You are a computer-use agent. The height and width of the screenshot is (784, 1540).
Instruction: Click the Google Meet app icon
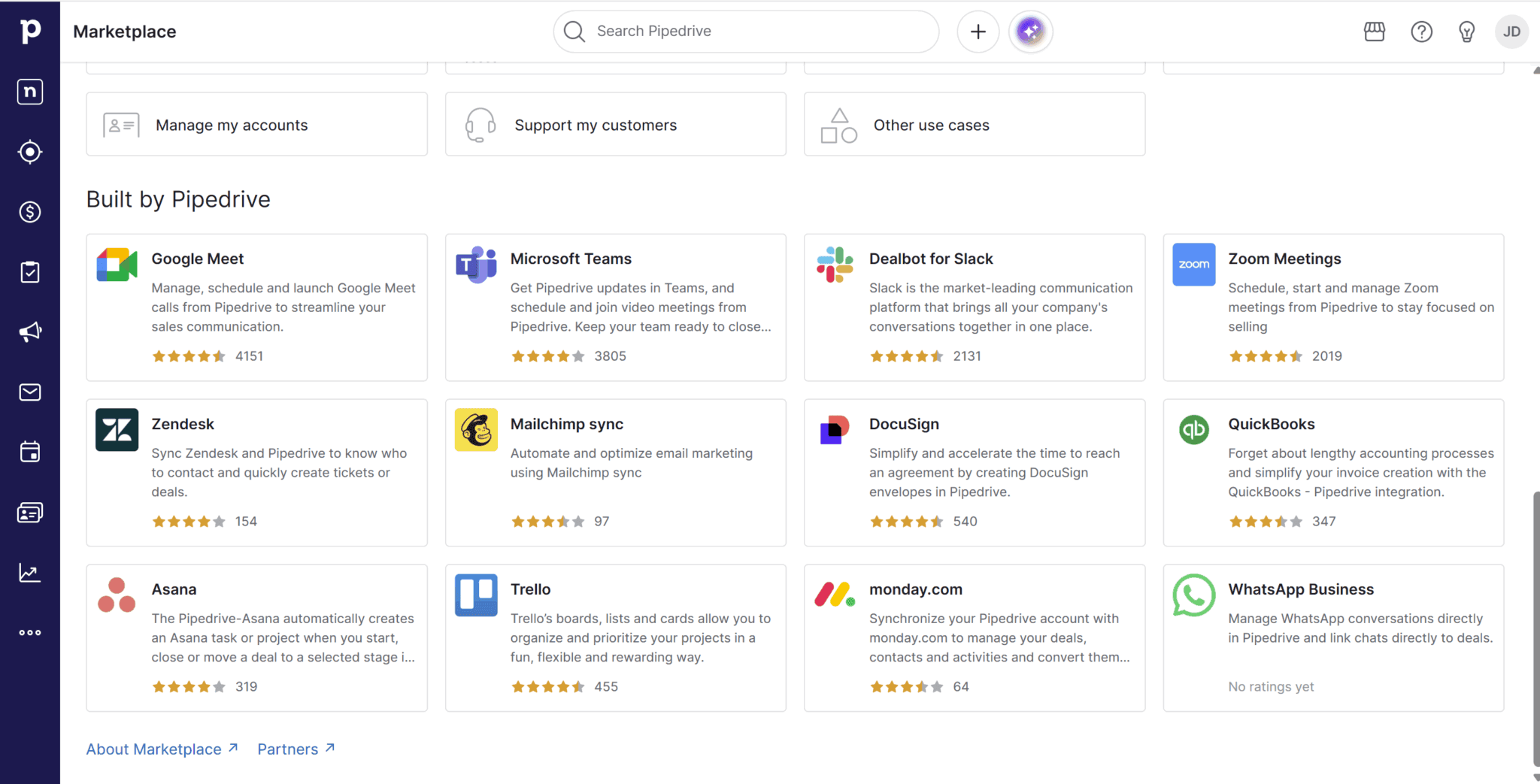(x=117, y=265)
